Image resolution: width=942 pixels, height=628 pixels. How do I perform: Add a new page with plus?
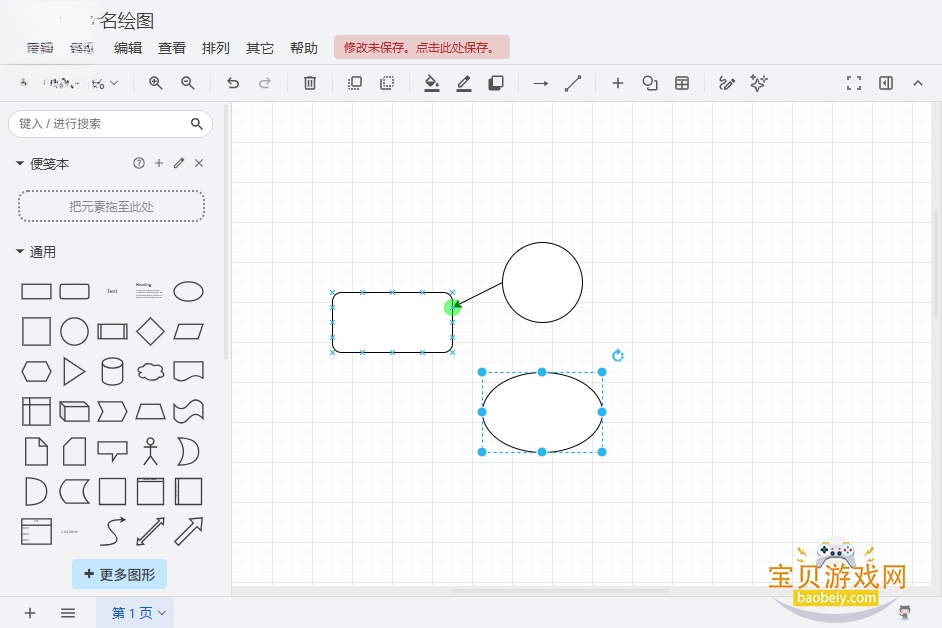pos(30,613)
